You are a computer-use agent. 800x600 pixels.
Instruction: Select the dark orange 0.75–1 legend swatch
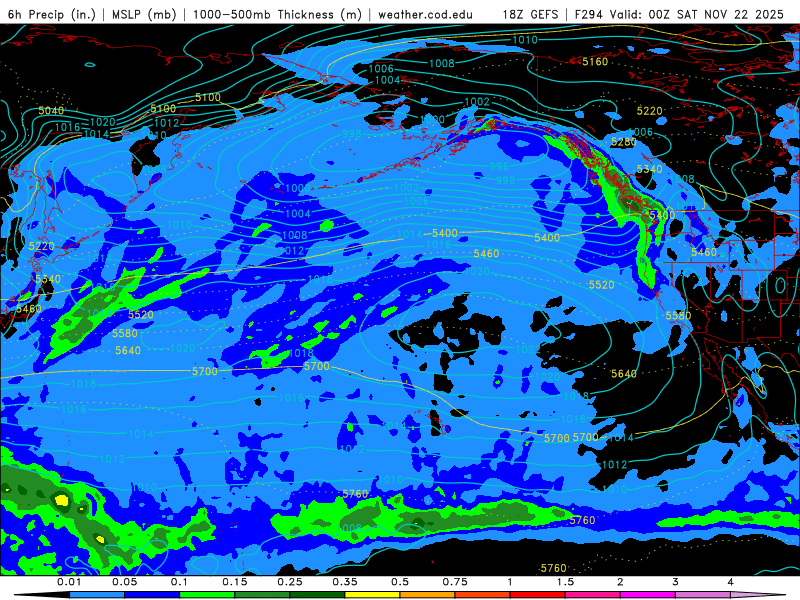tap(483, 595)
